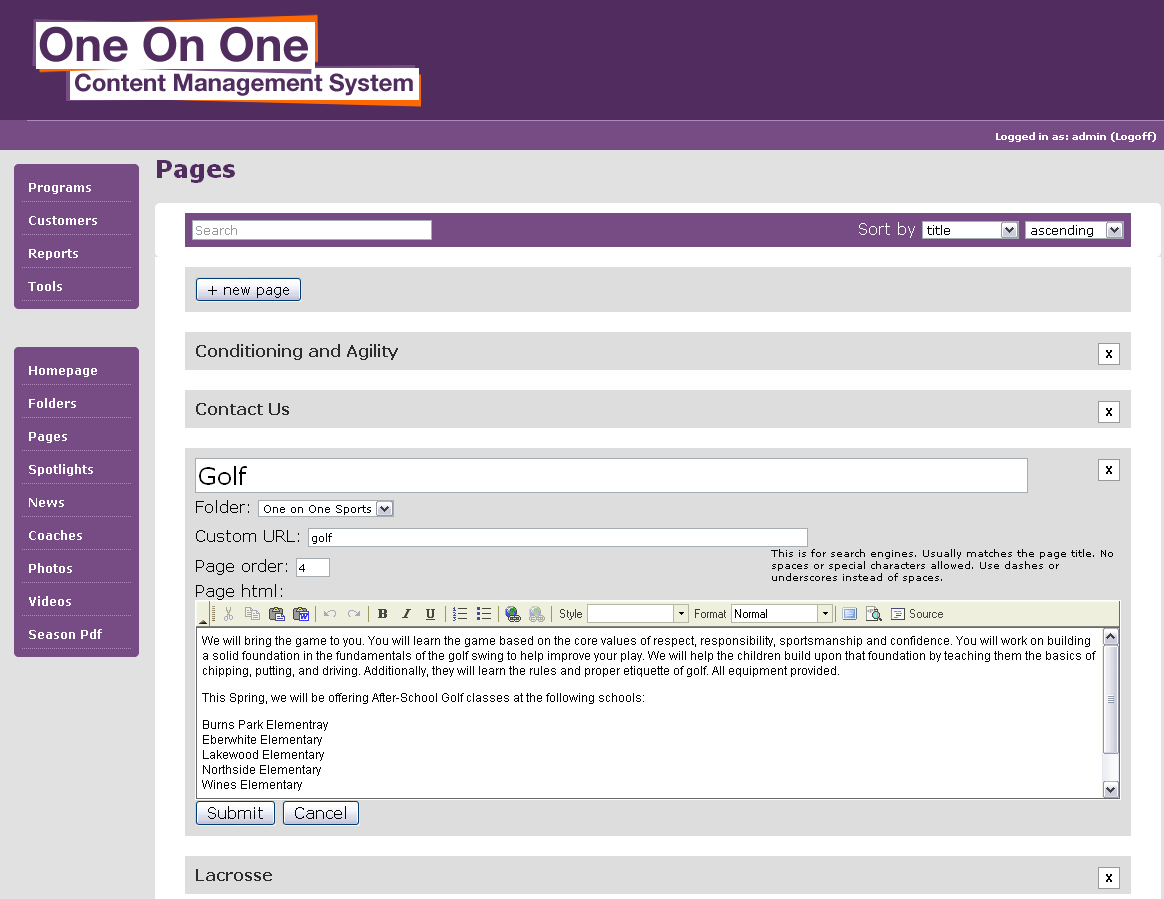Go to Reports in sidebar

pos(53,253)
